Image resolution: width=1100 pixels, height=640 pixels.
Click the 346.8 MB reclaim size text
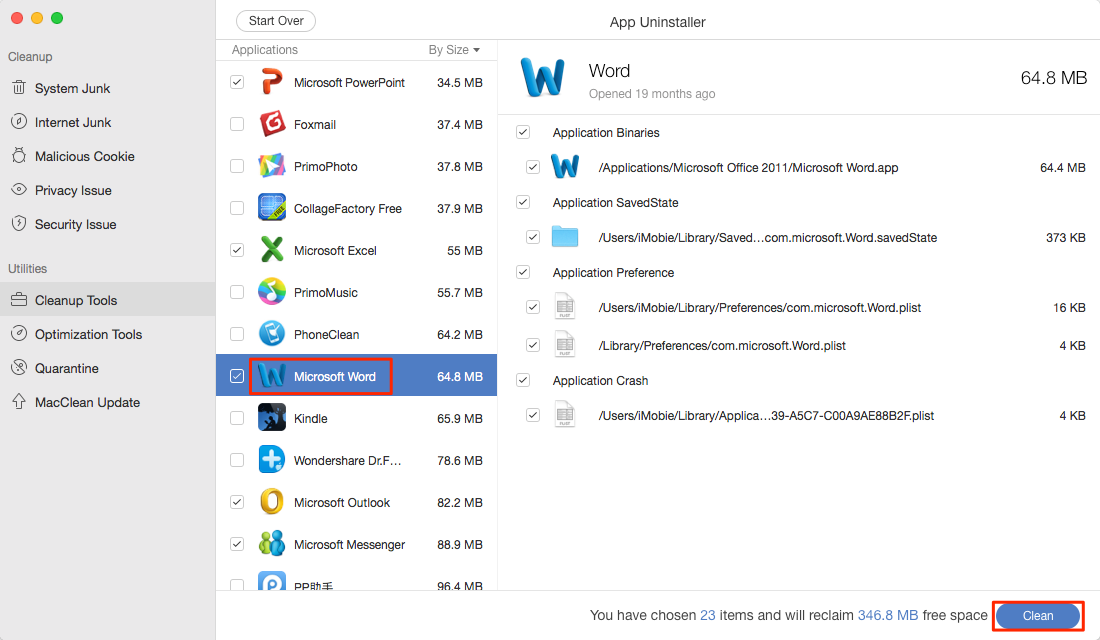(x=887, y=615)
